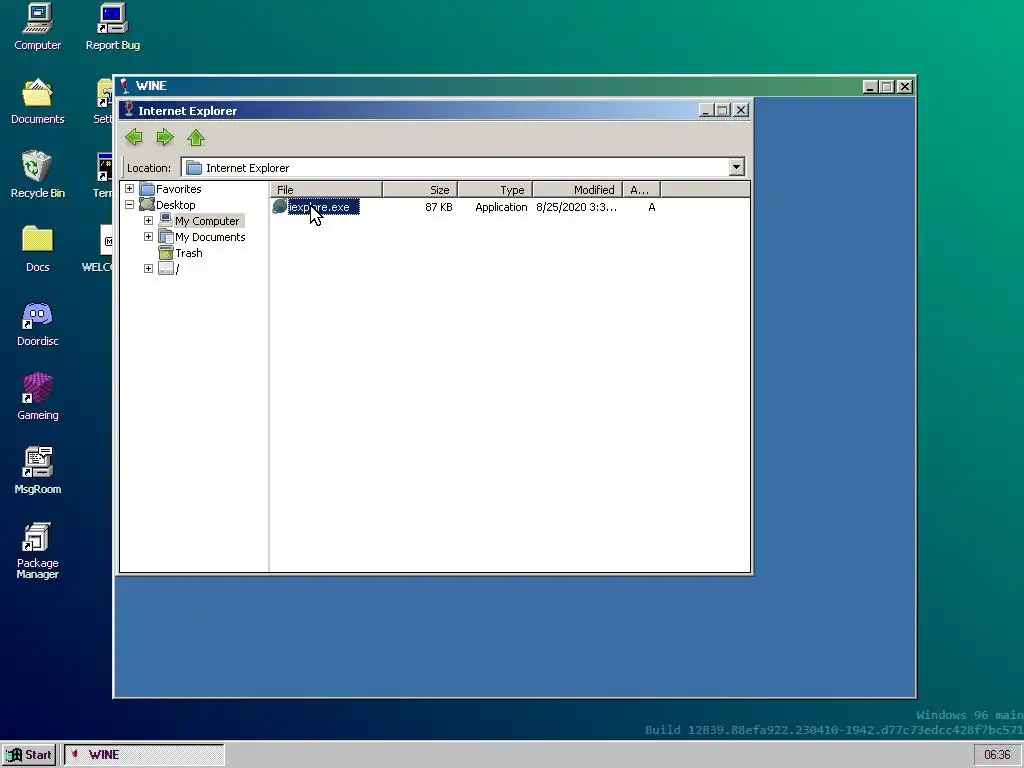Click the 87 KB size cell
The image size is (1024, 768).
click(x=438, y=207)
